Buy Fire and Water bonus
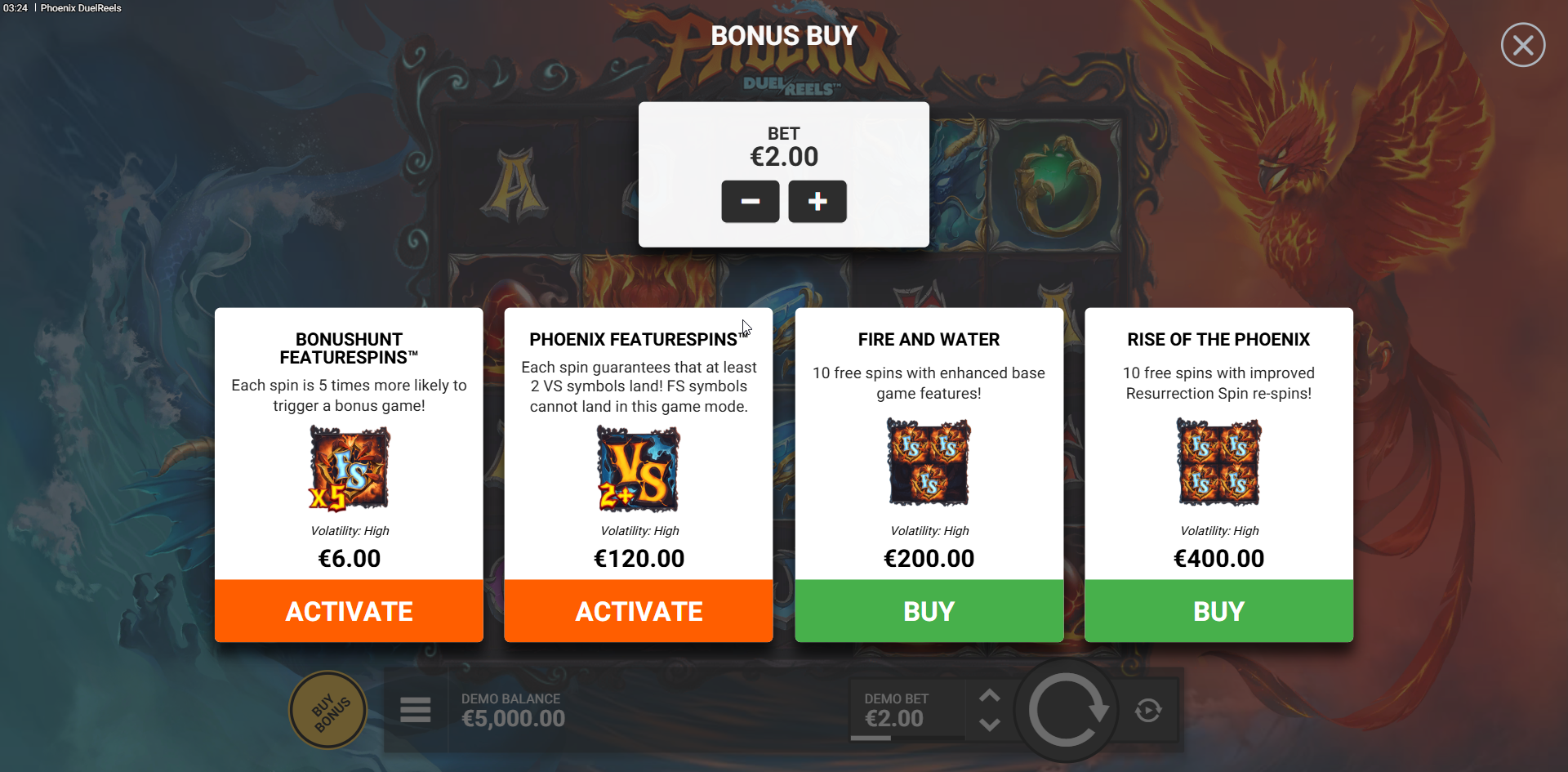The image size is (1568, 772). pos(929,611)
